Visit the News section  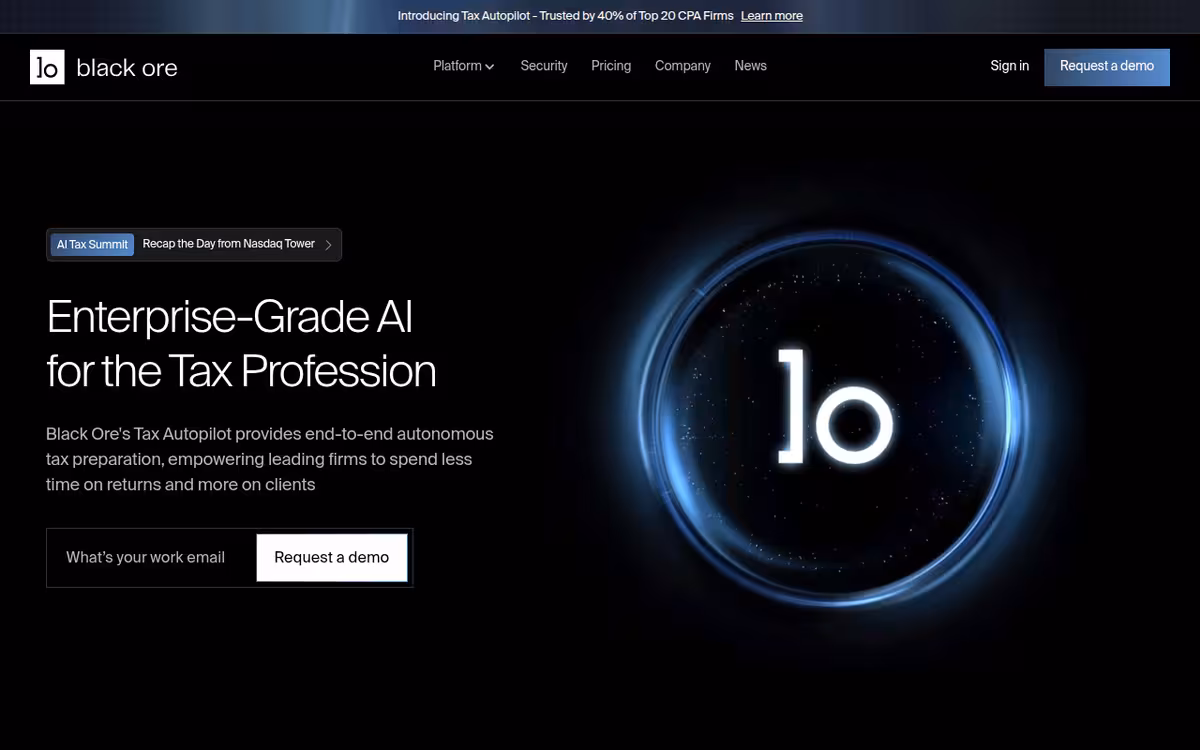tap(750, 66)
